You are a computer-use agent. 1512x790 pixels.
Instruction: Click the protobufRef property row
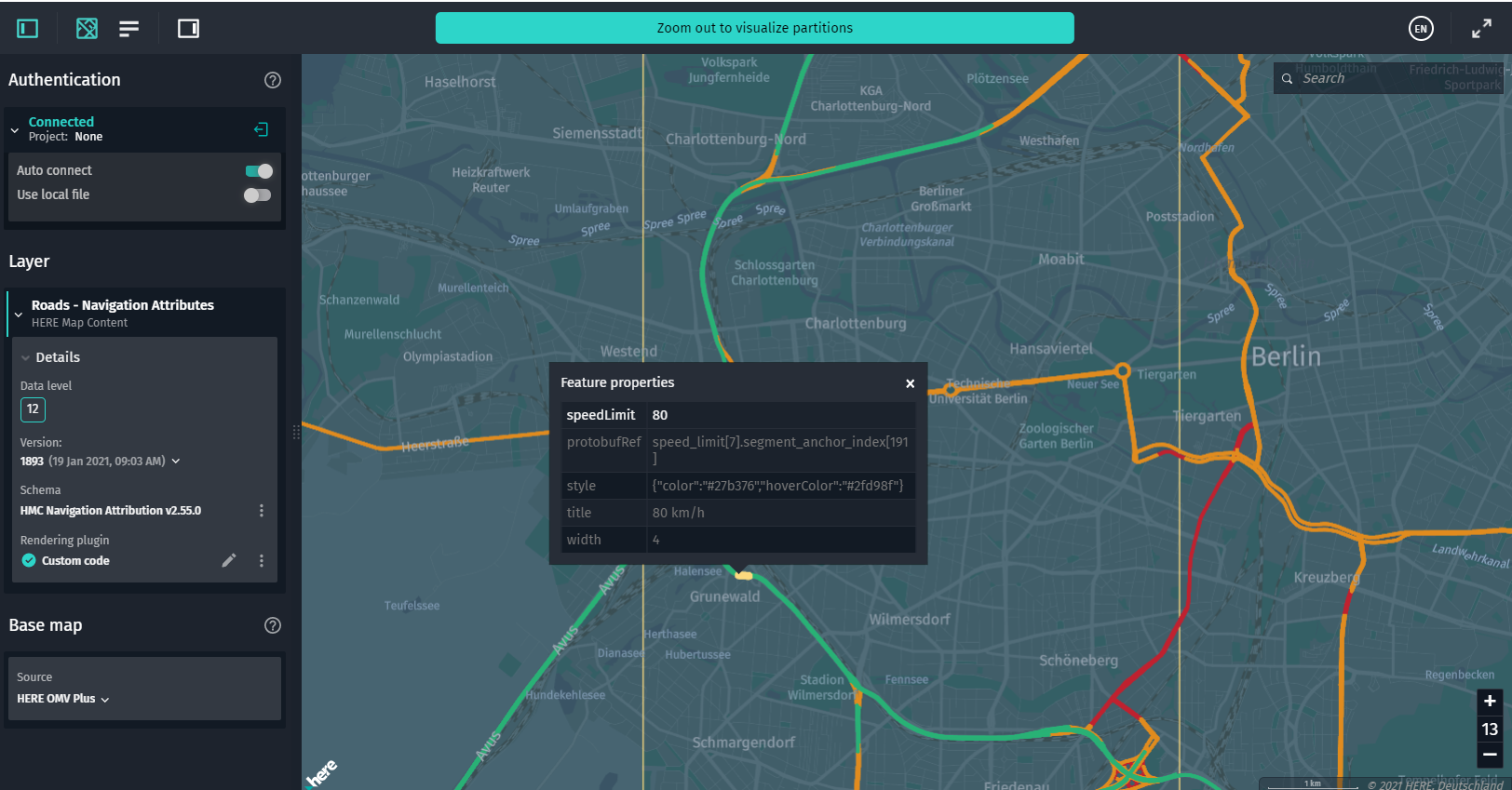point(738,450)
